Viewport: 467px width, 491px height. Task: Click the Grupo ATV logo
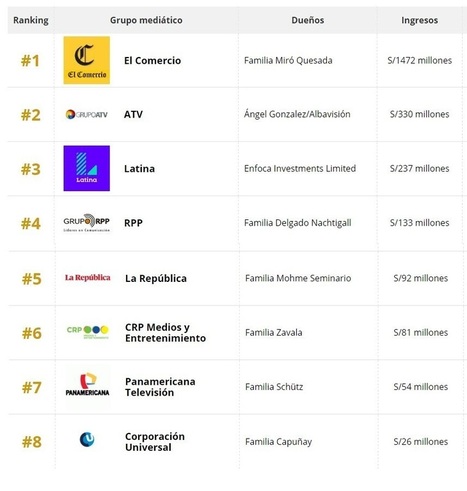(x=87, y=115)
